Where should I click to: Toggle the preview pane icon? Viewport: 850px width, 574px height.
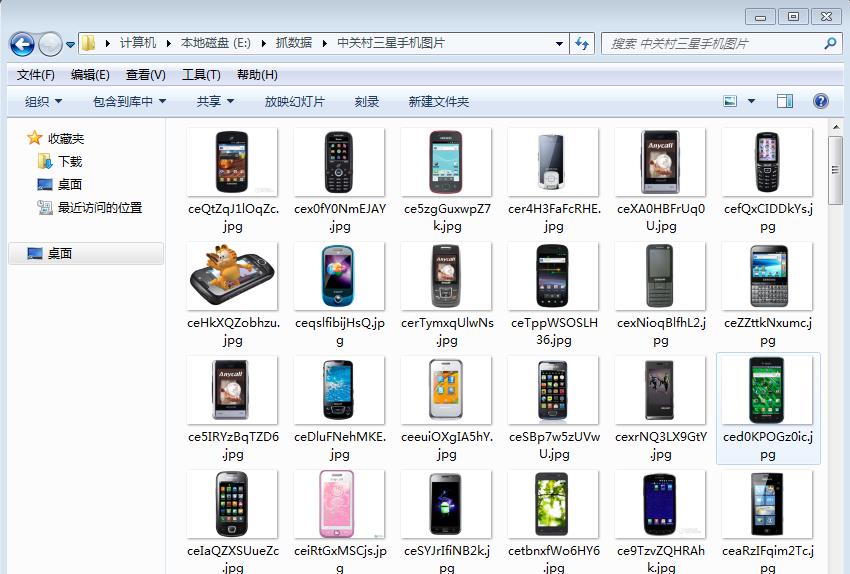pos(784,101)
